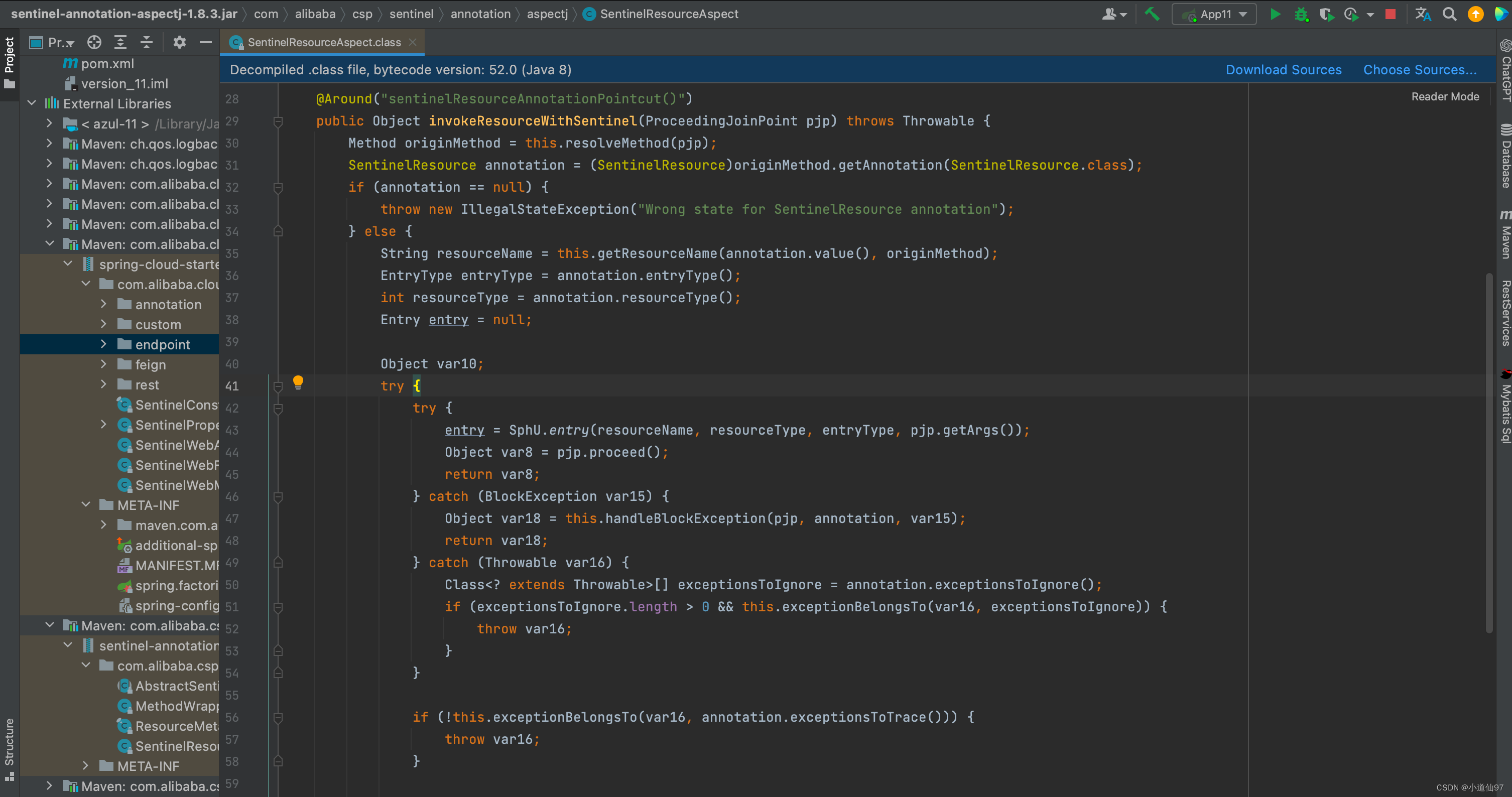Select version_11.iml in the tree
The height and width of the screenshot is (797, 1512).
tap(124, 83)
